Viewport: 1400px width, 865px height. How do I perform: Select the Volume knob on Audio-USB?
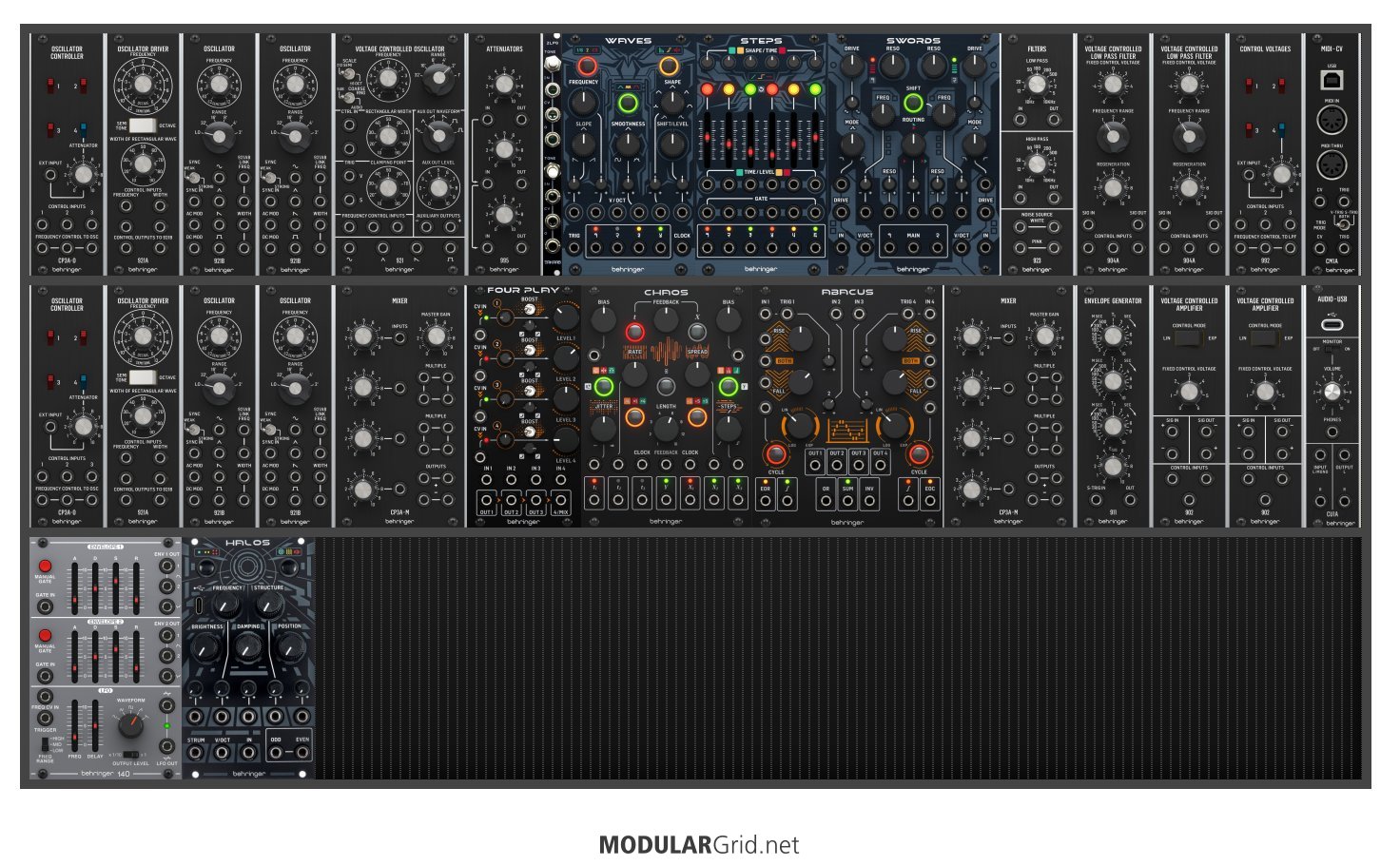(x=1332, y=393)
